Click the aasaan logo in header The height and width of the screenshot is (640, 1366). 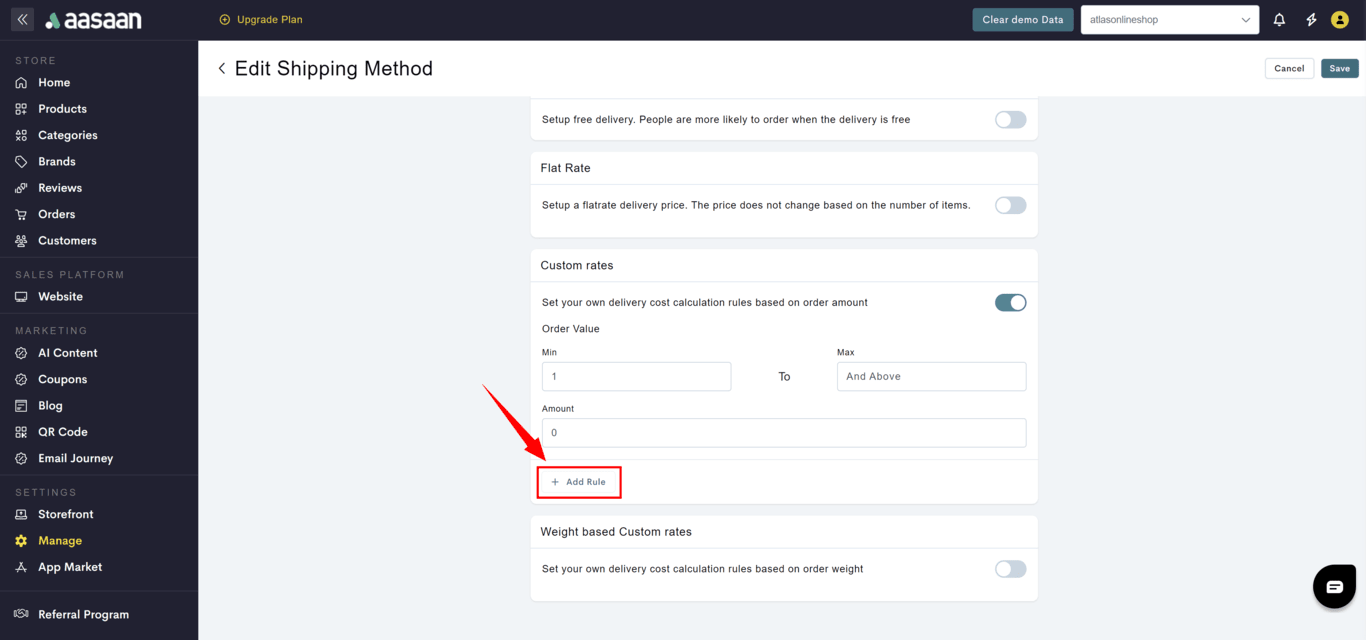[94, 20]
